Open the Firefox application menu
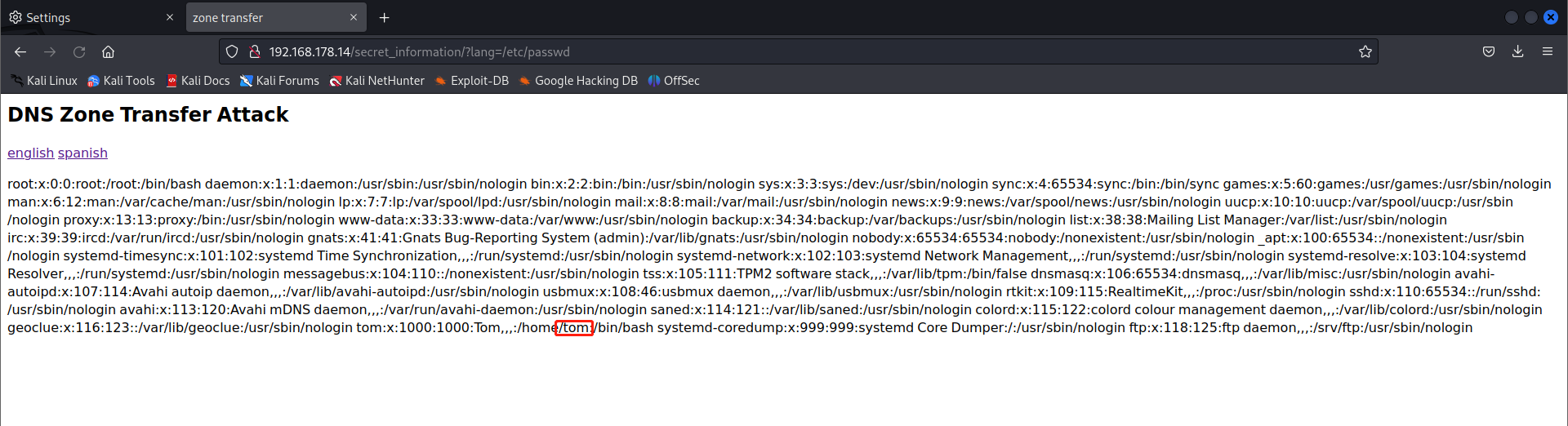 pos(1547,51)
